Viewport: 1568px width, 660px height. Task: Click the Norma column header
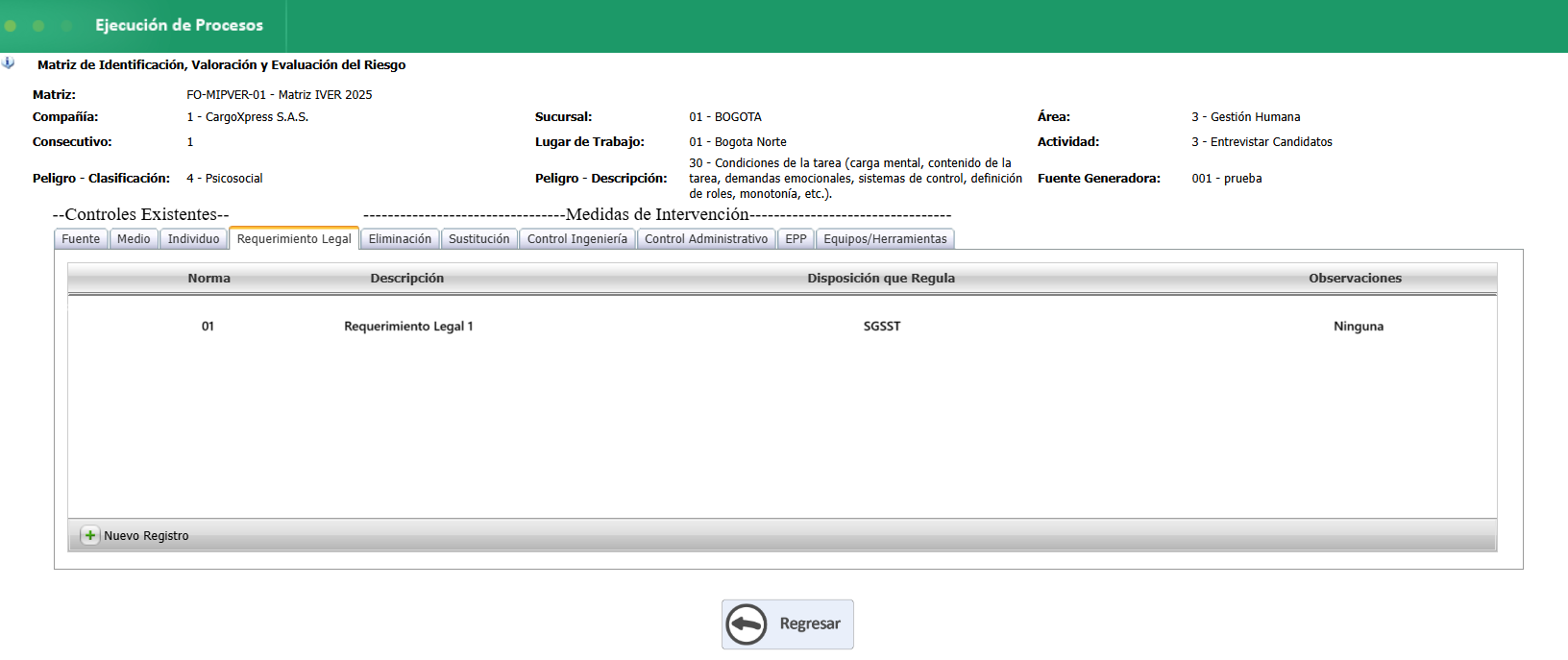(208, 279)
